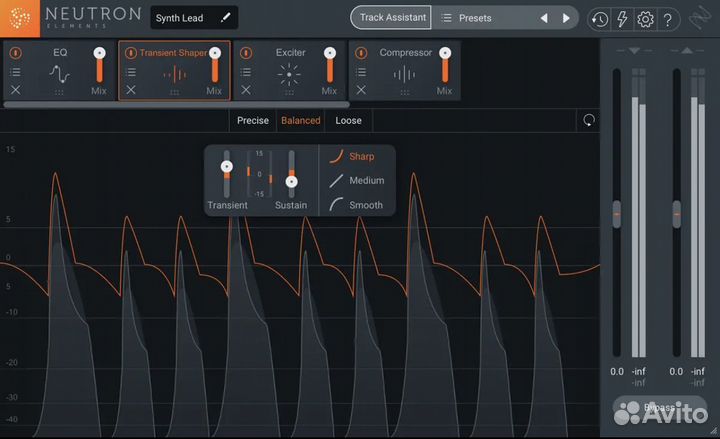Open the Exciter module preset list icon
This screenshot has height=439, width=720.
coord(246,72)
